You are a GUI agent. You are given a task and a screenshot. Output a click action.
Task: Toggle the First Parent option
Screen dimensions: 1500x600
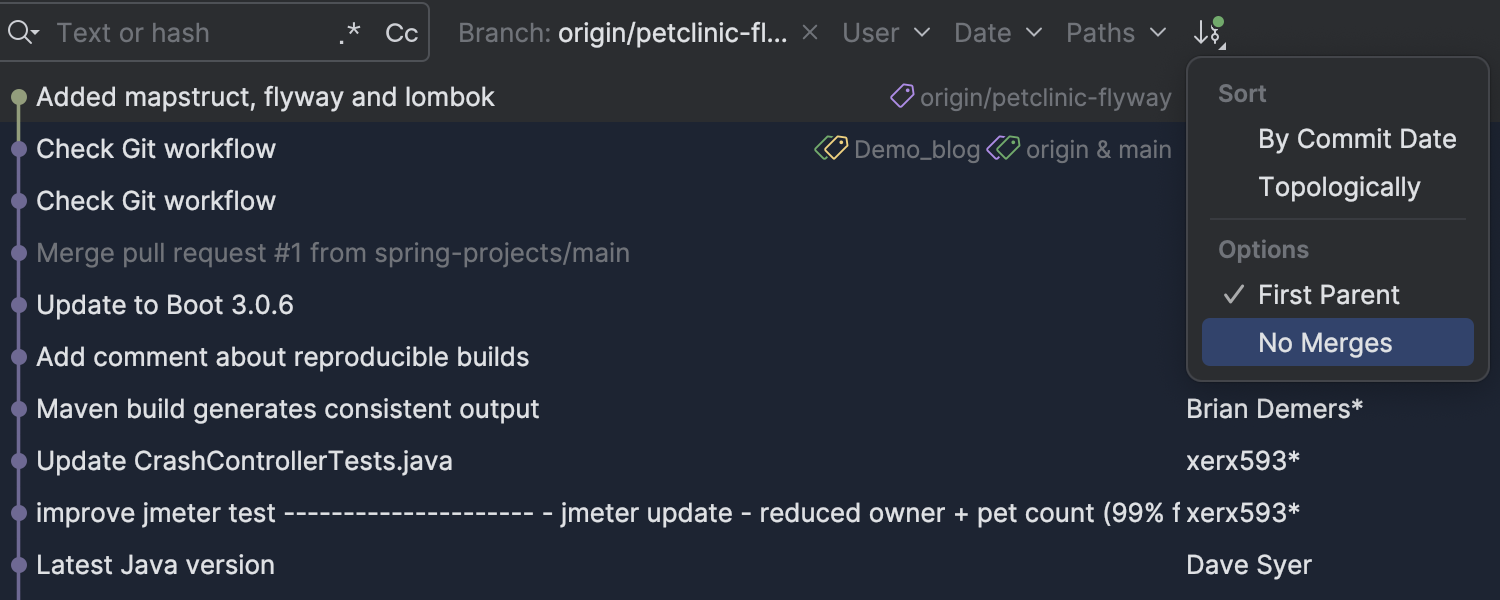(1328, 295)
